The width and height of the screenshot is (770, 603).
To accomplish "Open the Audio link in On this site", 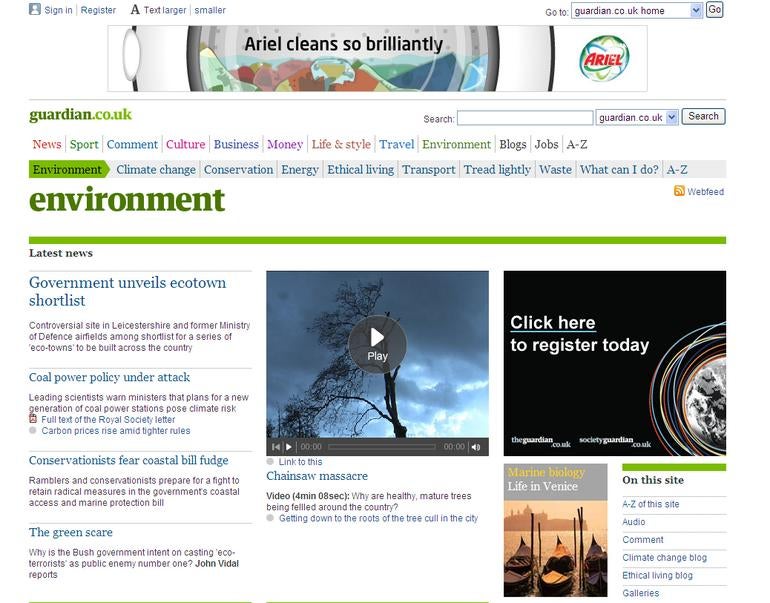I will 633,522.
